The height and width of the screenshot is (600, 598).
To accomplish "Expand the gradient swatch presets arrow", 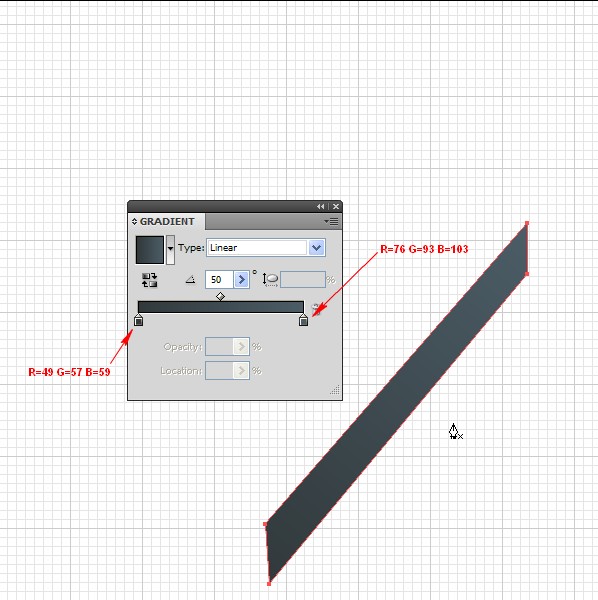I will click(x=170, y=249).
